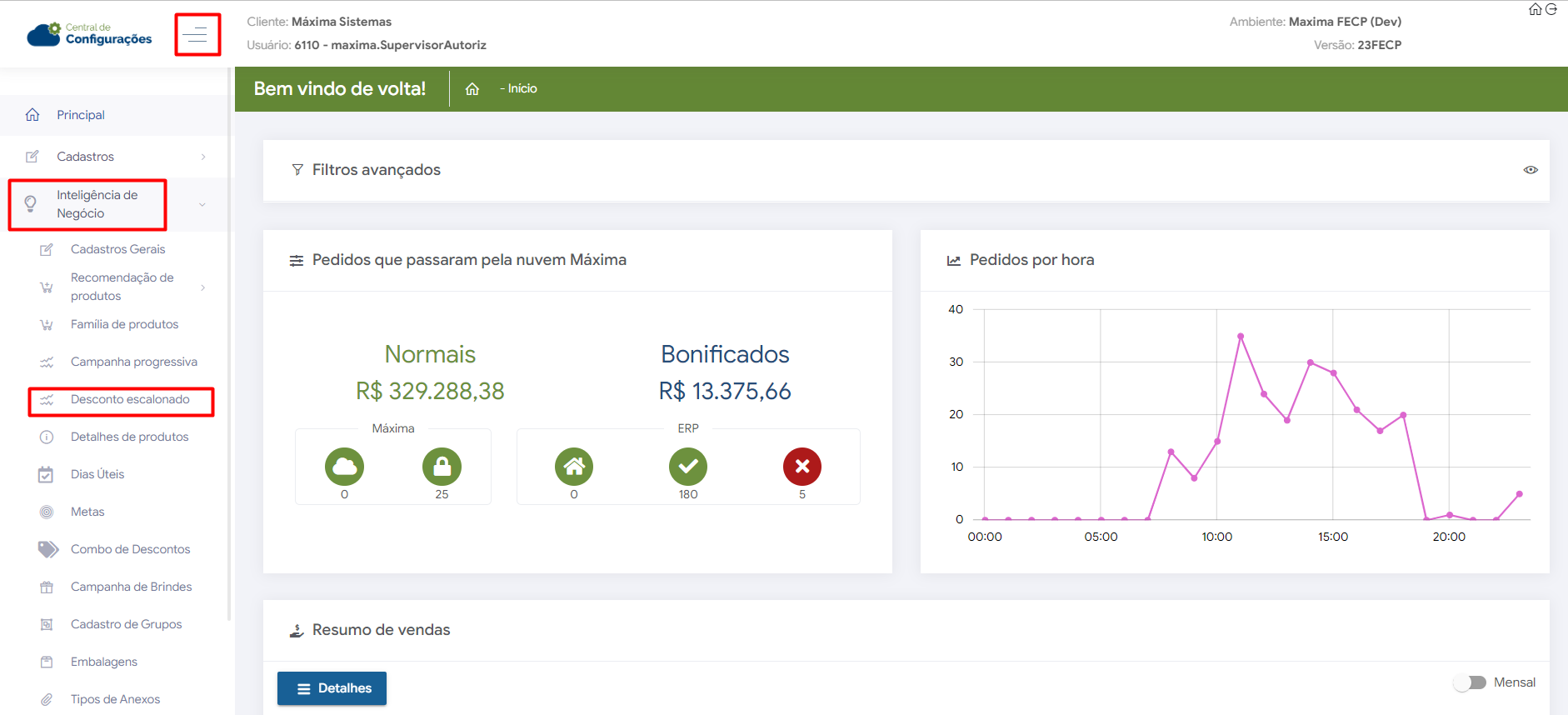Click the green checkmark ERP orders icon
Viewport: 1568px width, 715px height.
coord(687,467)
